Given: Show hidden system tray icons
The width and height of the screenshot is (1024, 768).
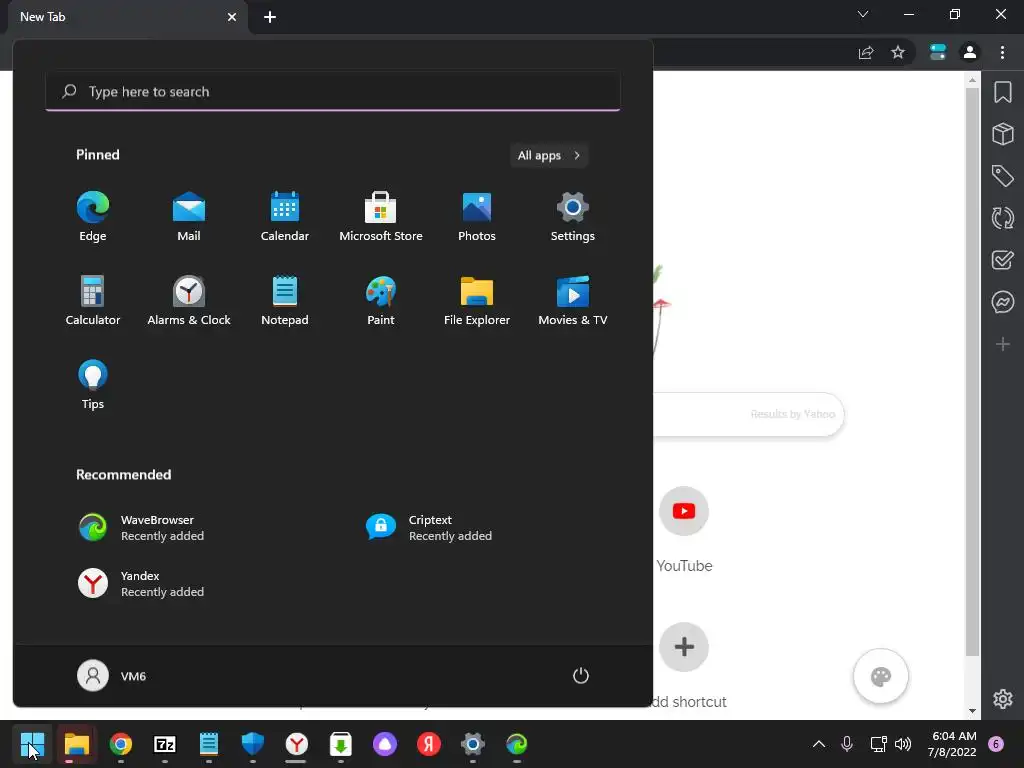Looking at the screenshot, I should (x=818, y=744).
